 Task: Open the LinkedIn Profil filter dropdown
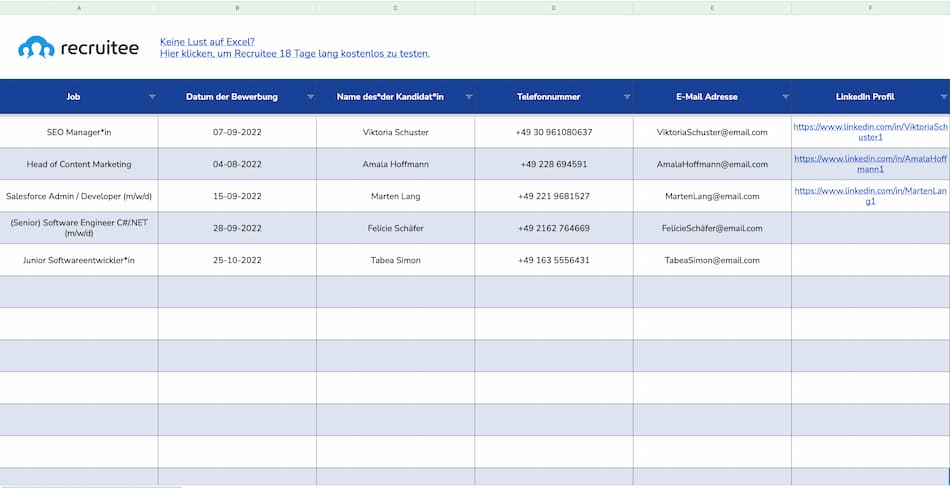click(943, 97)
